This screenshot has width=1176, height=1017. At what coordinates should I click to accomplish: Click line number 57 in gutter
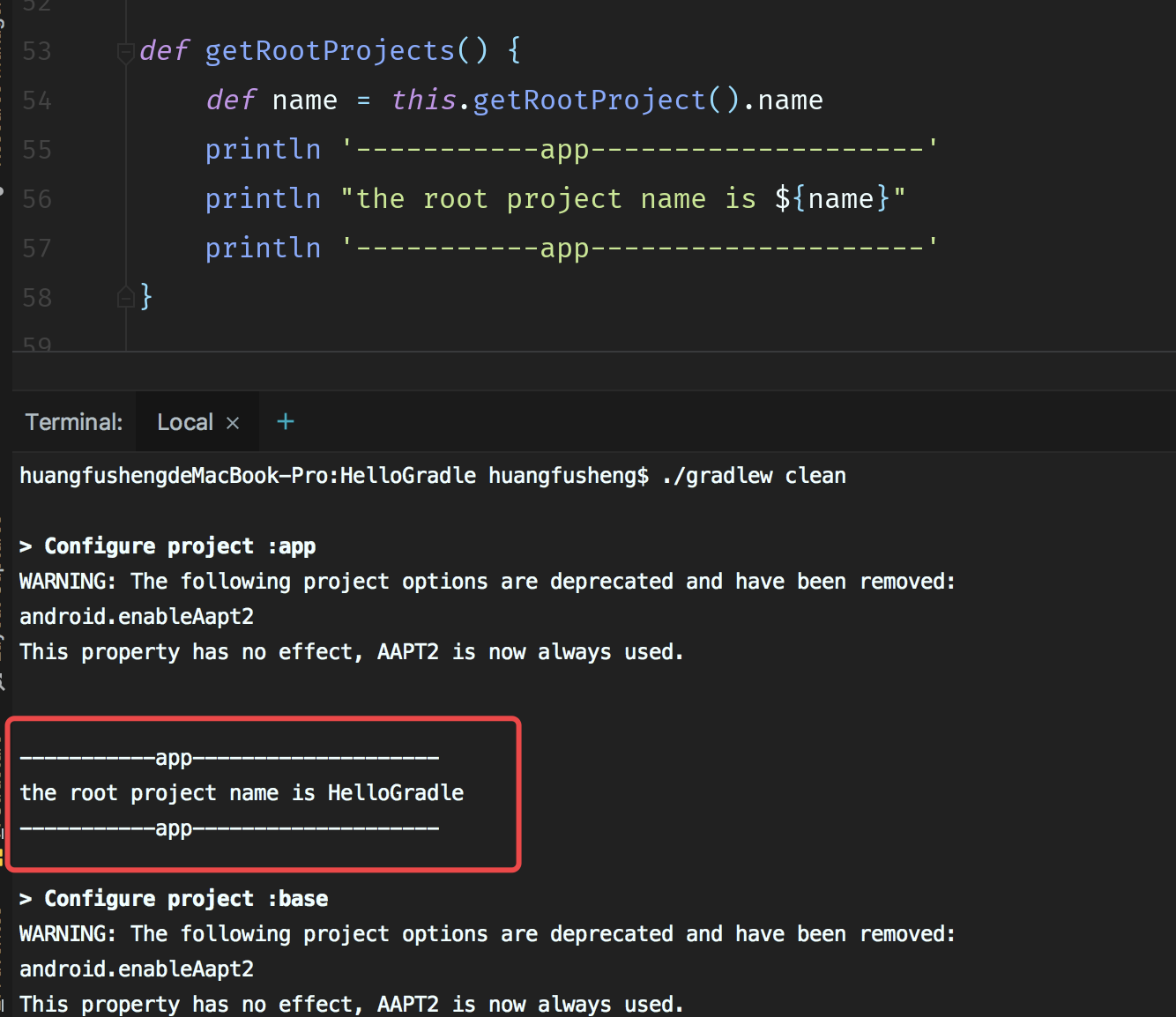(37, 249)
